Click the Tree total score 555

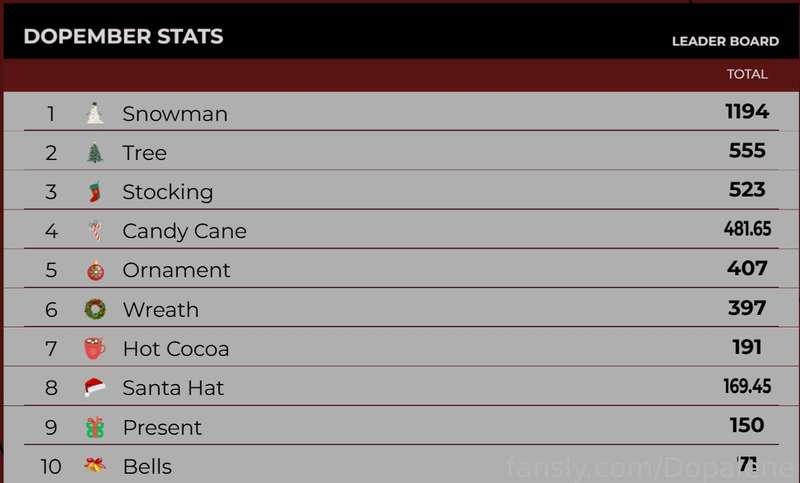pyautogui.click(x=747, y=150)
